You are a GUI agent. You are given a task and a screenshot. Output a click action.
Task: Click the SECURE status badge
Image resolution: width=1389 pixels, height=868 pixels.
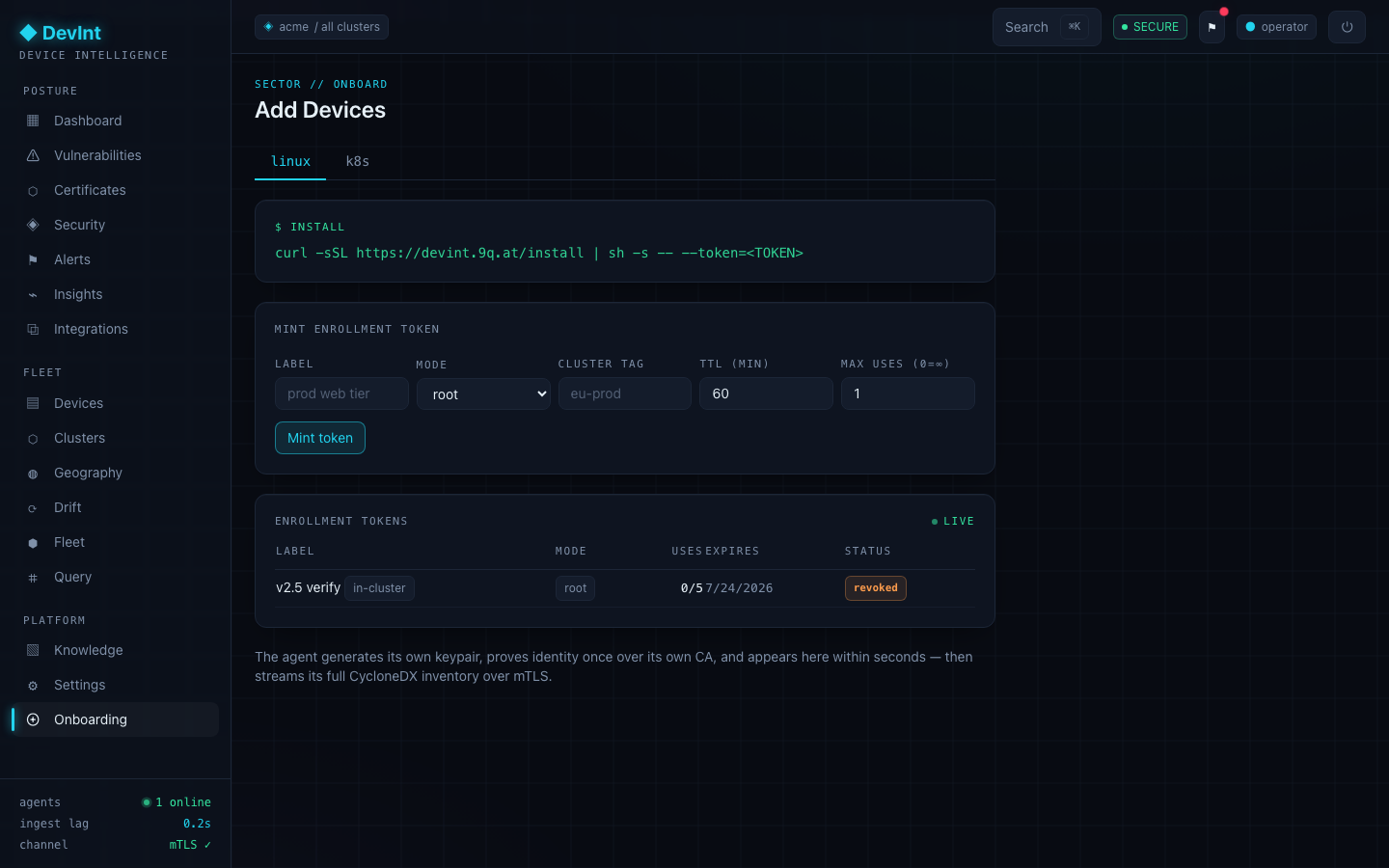(1150, 27)
